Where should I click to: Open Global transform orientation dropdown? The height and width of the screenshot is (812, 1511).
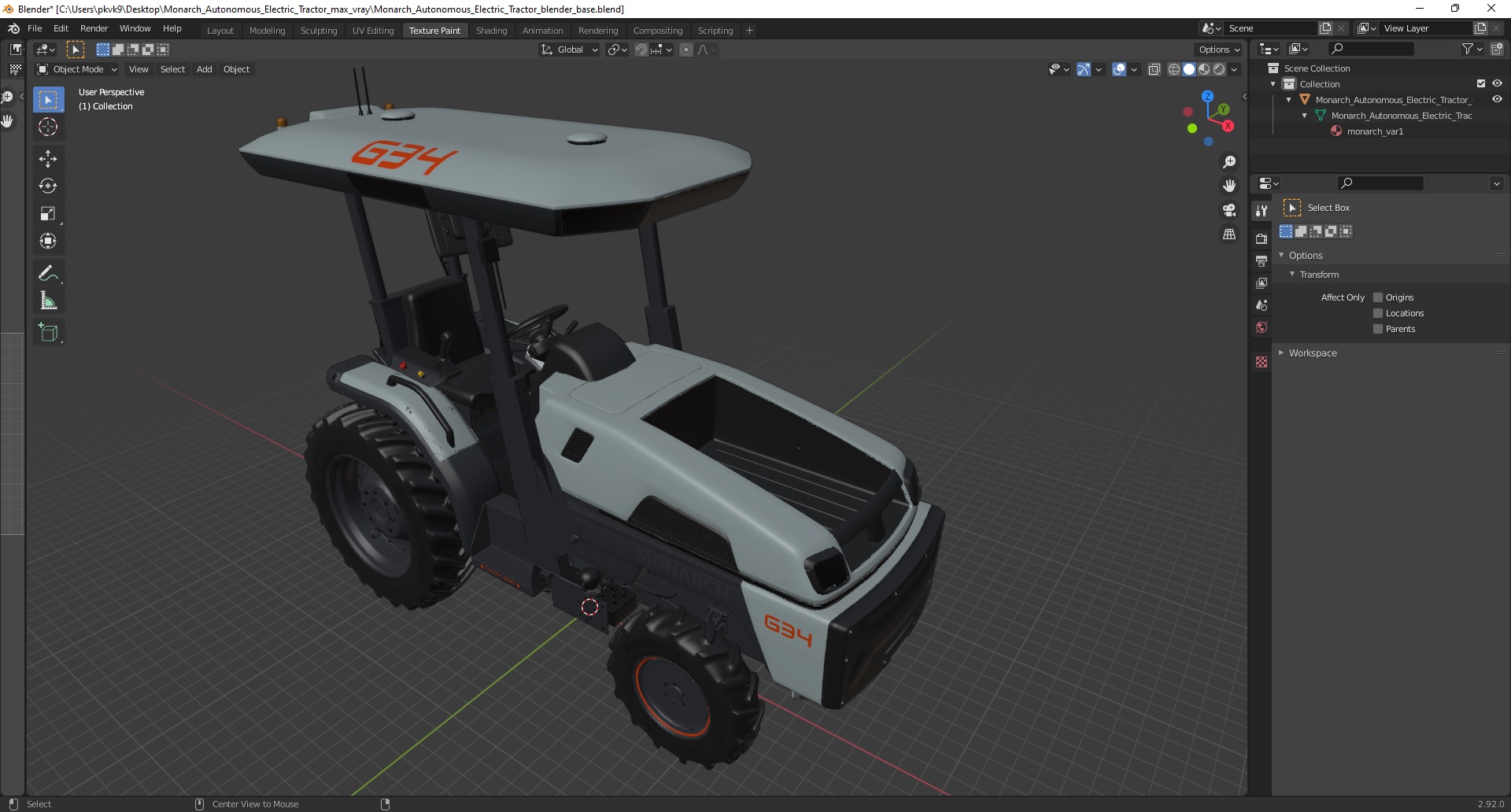570,50
